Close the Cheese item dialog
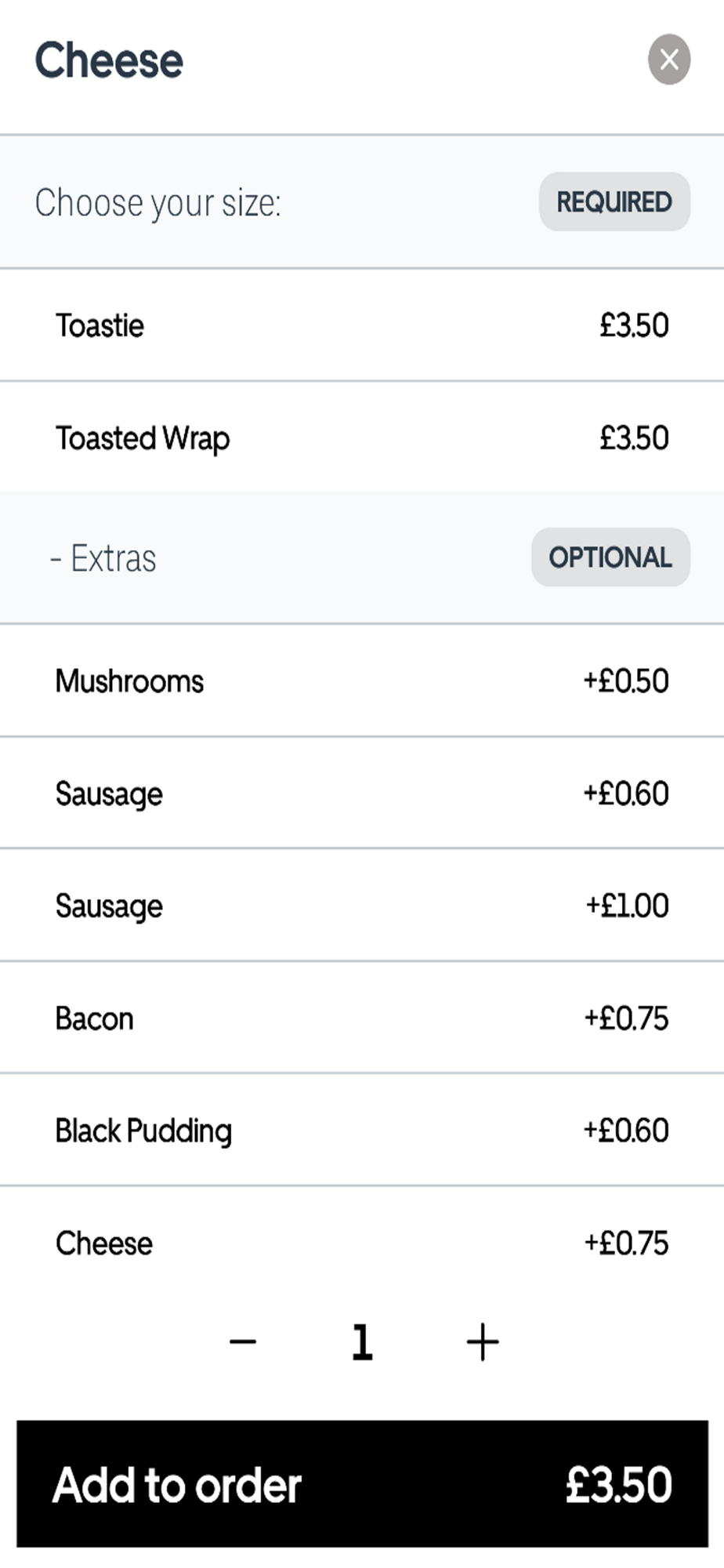The width and height of the screenshot is (724, 1568). [668, 60]
